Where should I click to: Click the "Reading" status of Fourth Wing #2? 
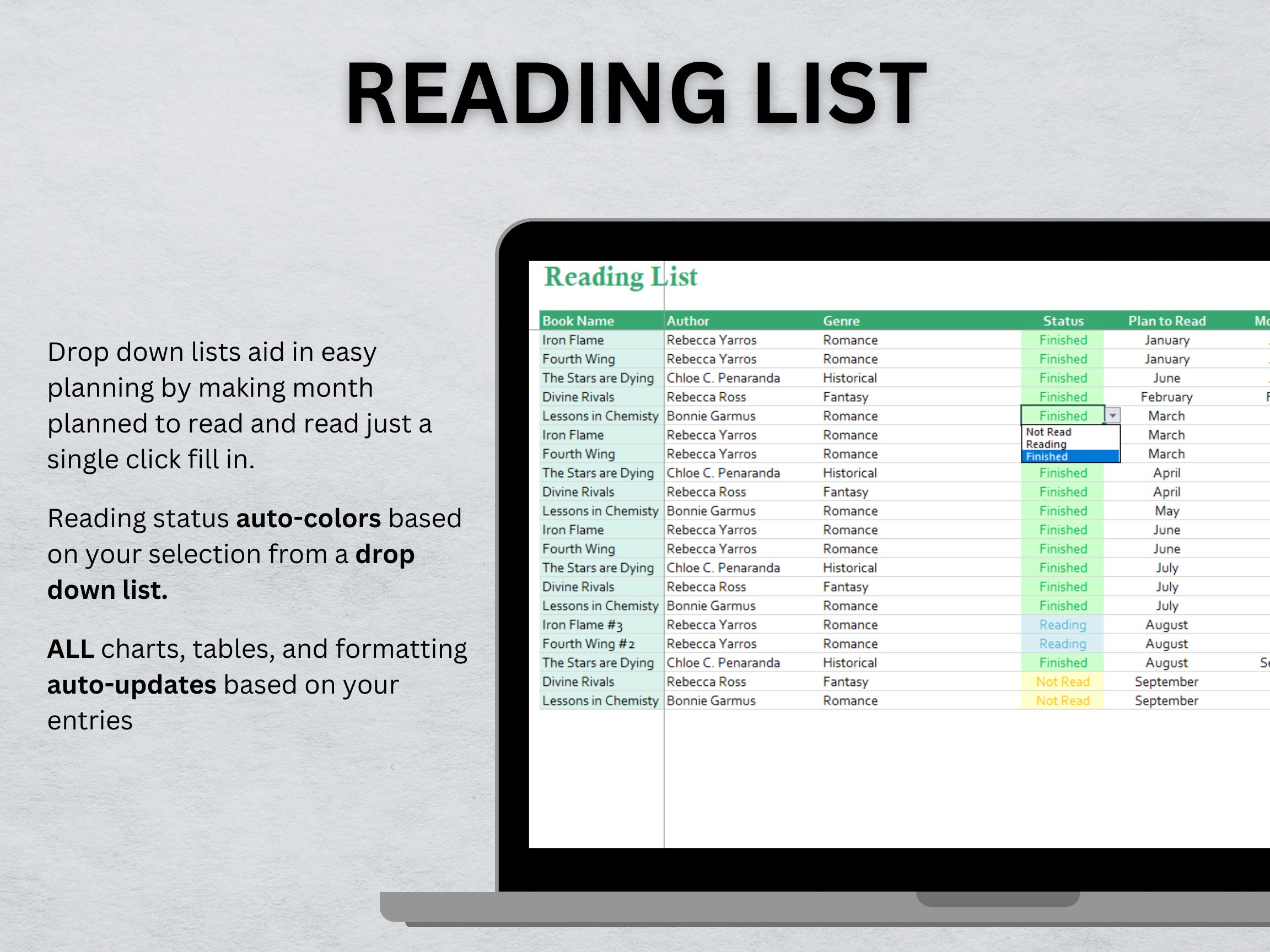(x=1063, y=643)
